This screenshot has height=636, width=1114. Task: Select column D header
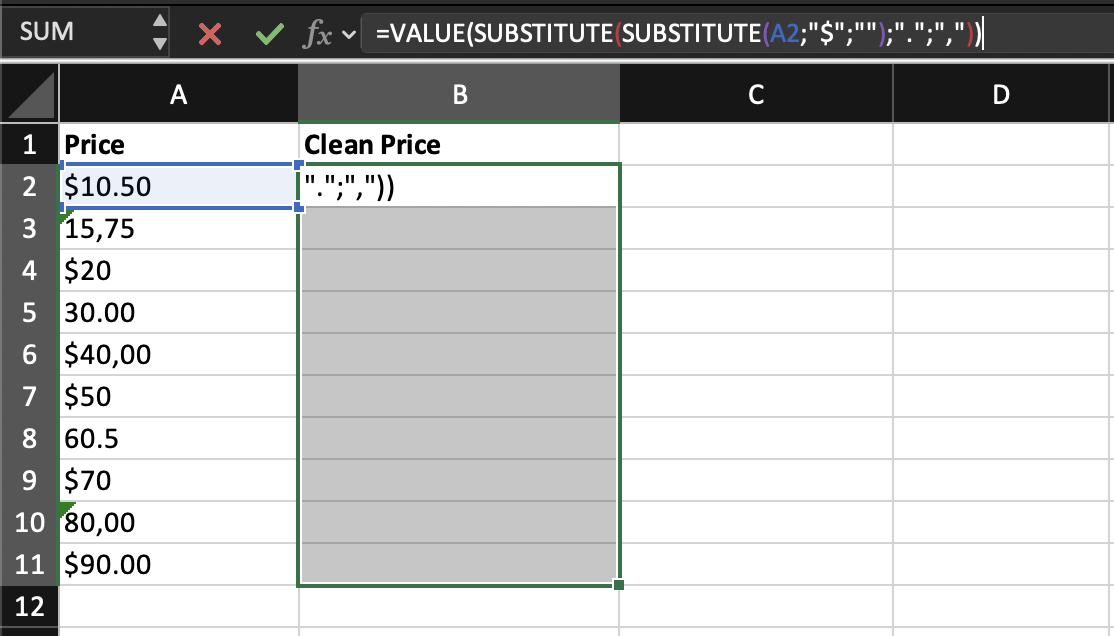pyautogui.click(x=1002, y=95)
